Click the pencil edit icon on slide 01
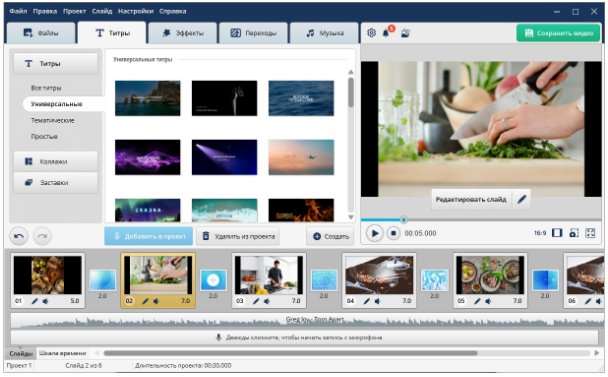This screenshot has height=377, width=608. coord(35,301)
